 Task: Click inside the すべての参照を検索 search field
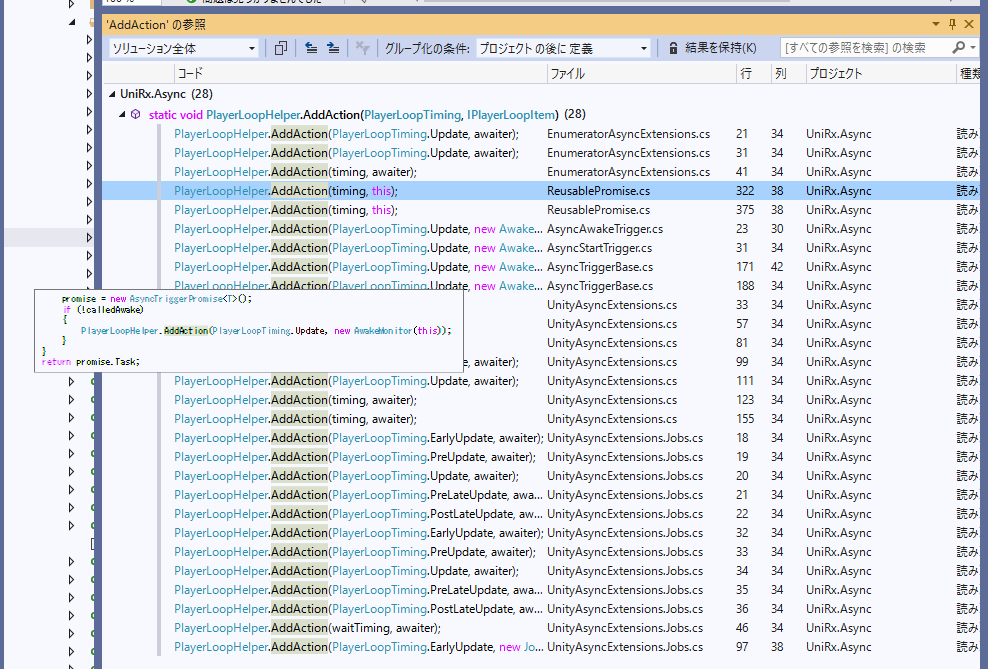click(864, 48)
